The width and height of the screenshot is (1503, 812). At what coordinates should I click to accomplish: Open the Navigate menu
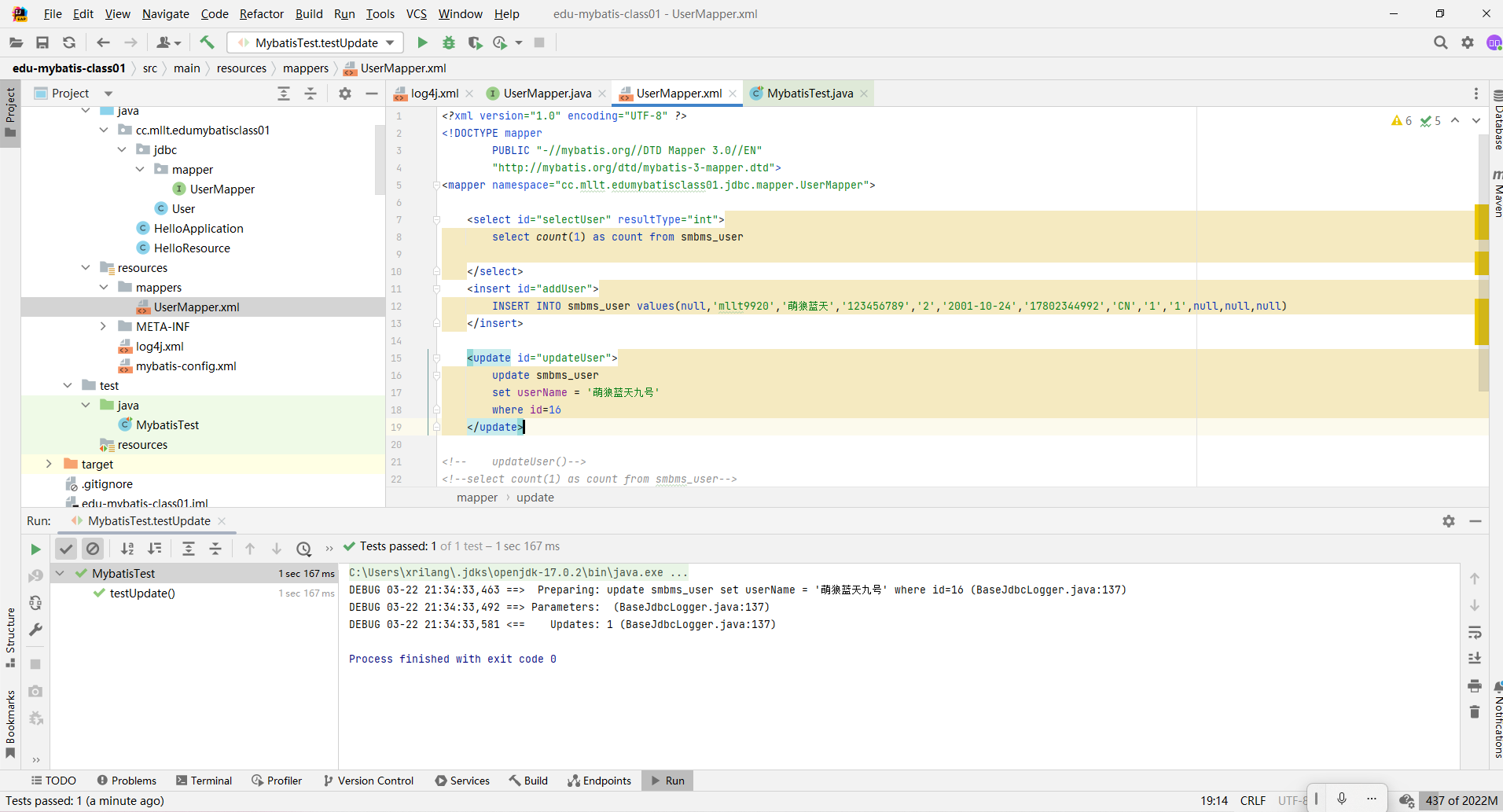coord(166,14)
